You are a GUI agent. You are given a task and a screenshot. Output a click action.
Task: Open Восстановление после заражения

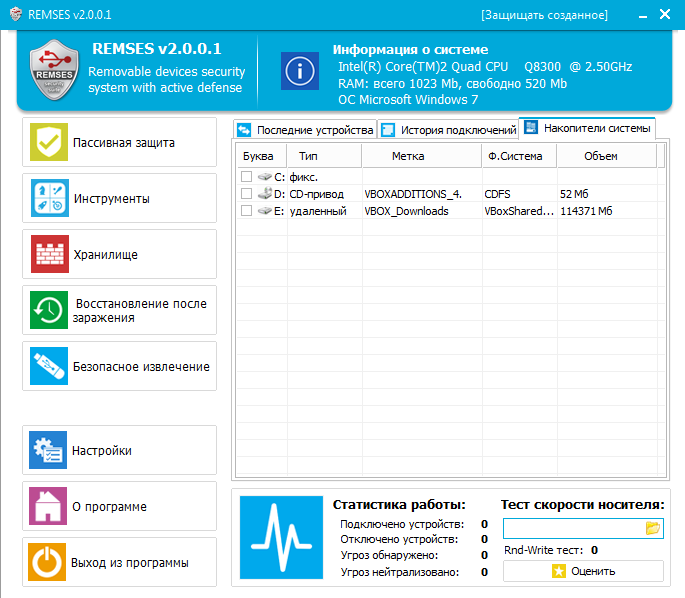(x=119, y=310)
